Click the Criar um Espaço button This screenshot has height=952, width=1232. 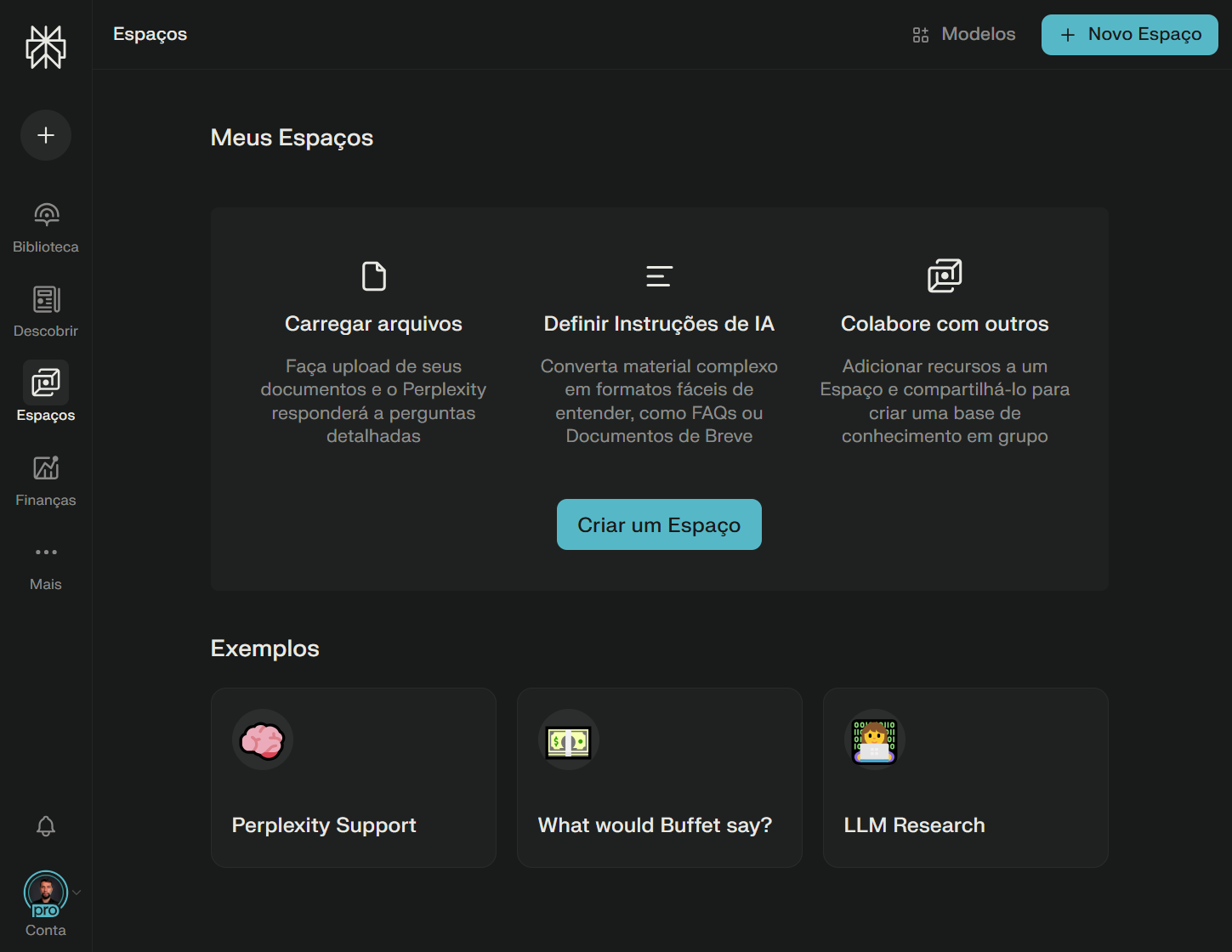659,524
